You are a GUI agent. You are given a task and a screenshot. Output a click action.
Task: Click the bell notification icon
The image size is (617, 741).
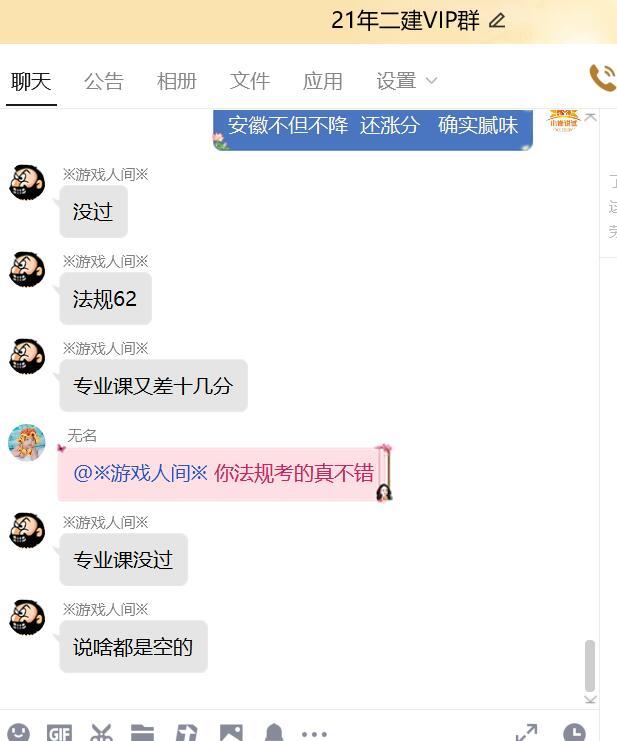coord(274,733)
